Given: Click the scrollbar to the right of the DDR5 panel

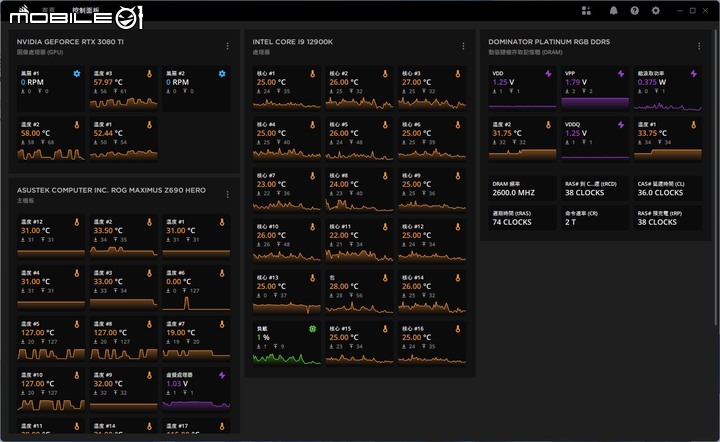Looking at the screenshot, I should pyautogui.click(x=715, y=178).
